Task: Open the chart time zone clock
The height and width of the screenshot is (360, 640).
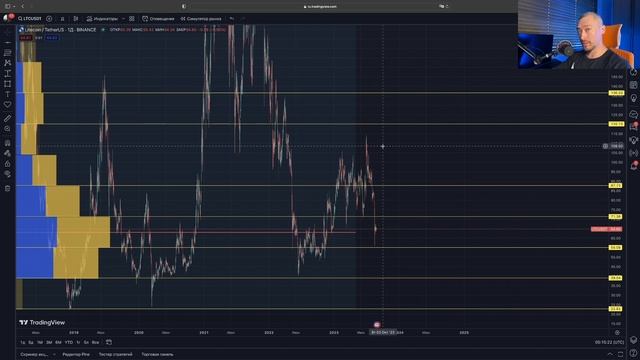Action: pyautogui.click(x=609, y=342)
